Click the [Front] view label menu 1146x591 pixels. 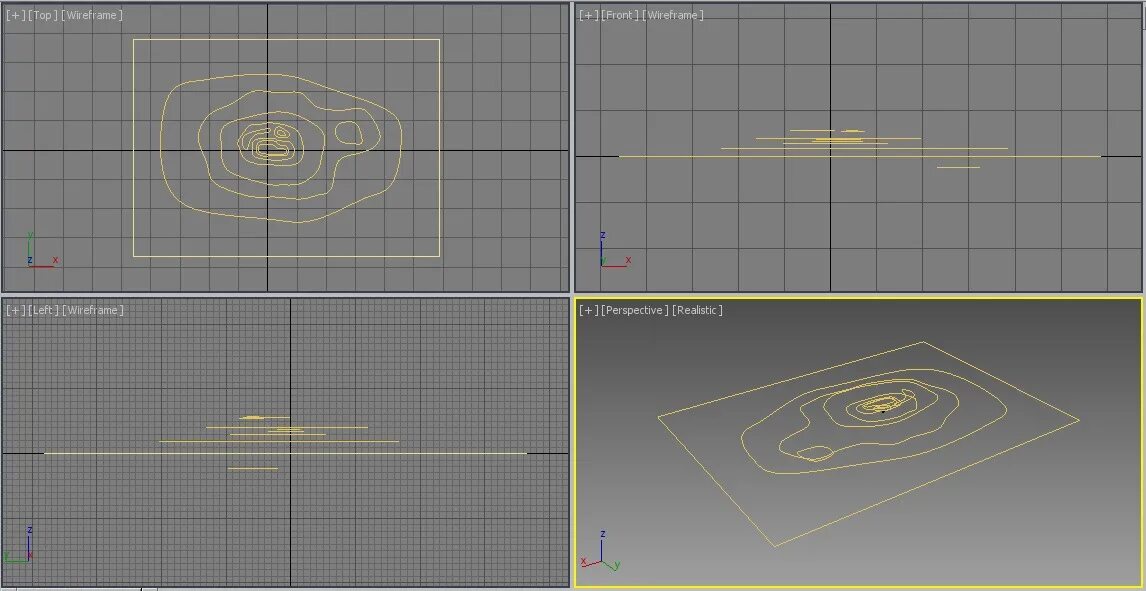pos(620,15)
